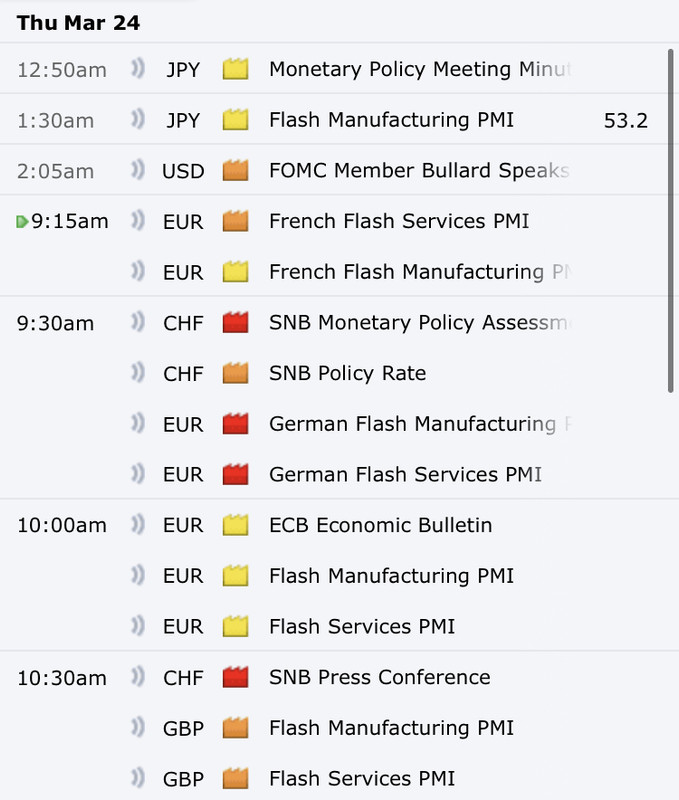Click red impact icon for SNB Monetary Policy Assessment
Image resolution: width=679 pixels, height=800 pixels.
point(235,322)
